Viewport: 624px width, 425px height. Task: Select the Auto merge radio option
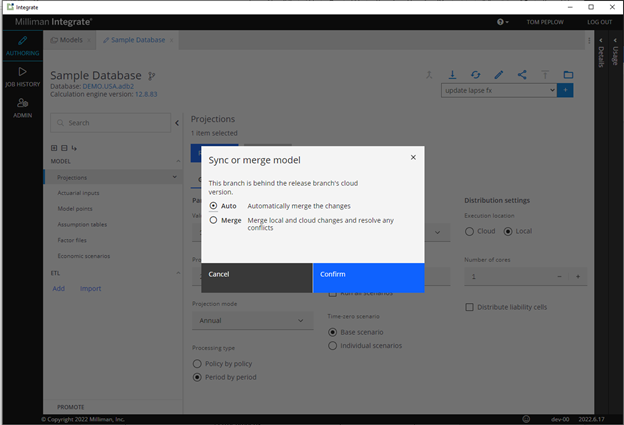[214, 205]
